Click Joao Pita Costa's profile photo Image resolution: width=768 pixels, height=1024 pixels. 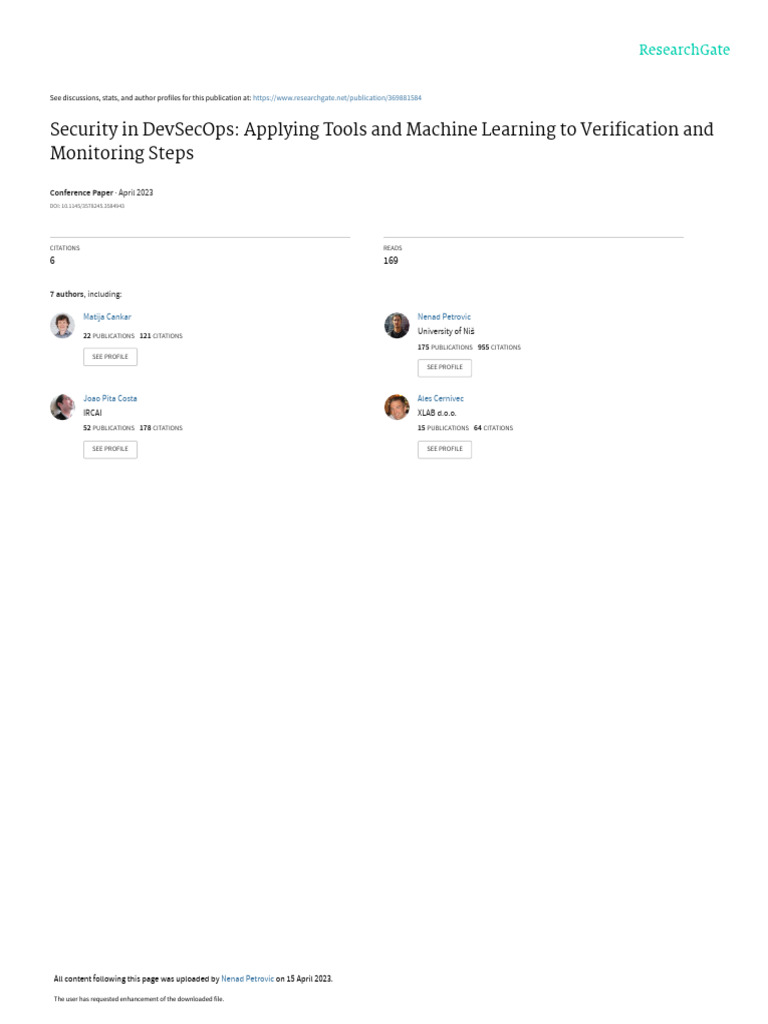pos(62,407)
